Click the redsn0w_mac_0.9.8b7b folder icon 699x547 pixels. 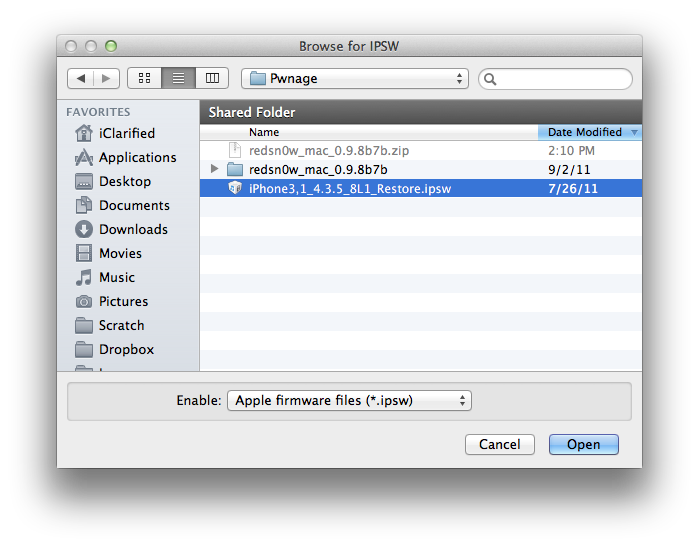[x=235, y=169]
